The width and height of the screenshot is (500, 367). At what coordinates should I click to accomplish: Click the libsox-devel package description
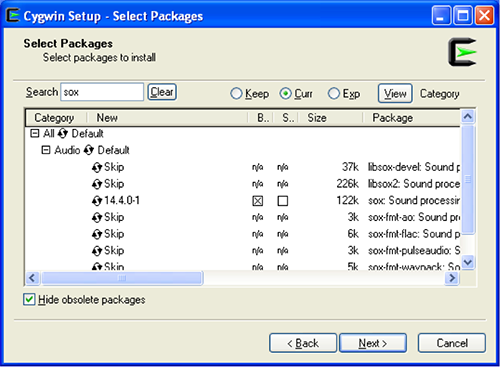coord(414,167)
